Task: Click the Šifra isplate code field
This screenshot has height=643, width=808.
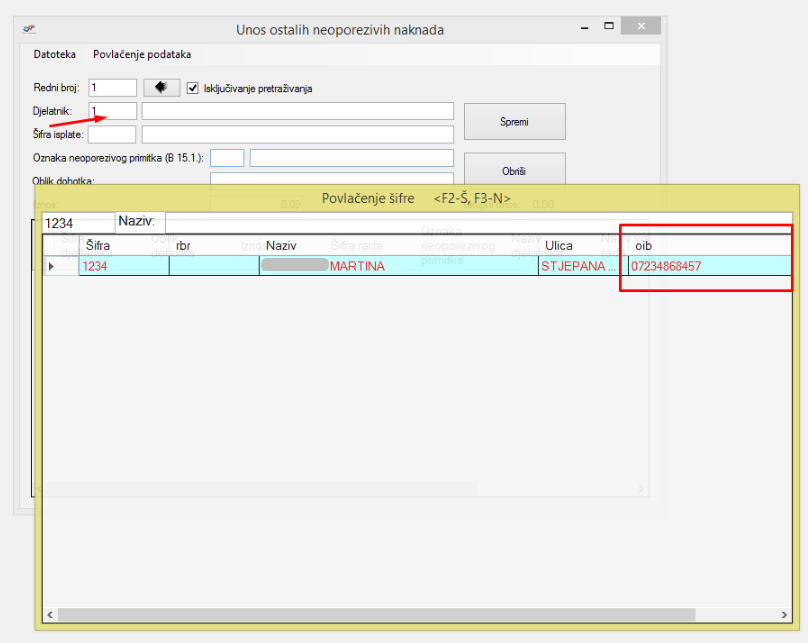Action: coord(112,134)
